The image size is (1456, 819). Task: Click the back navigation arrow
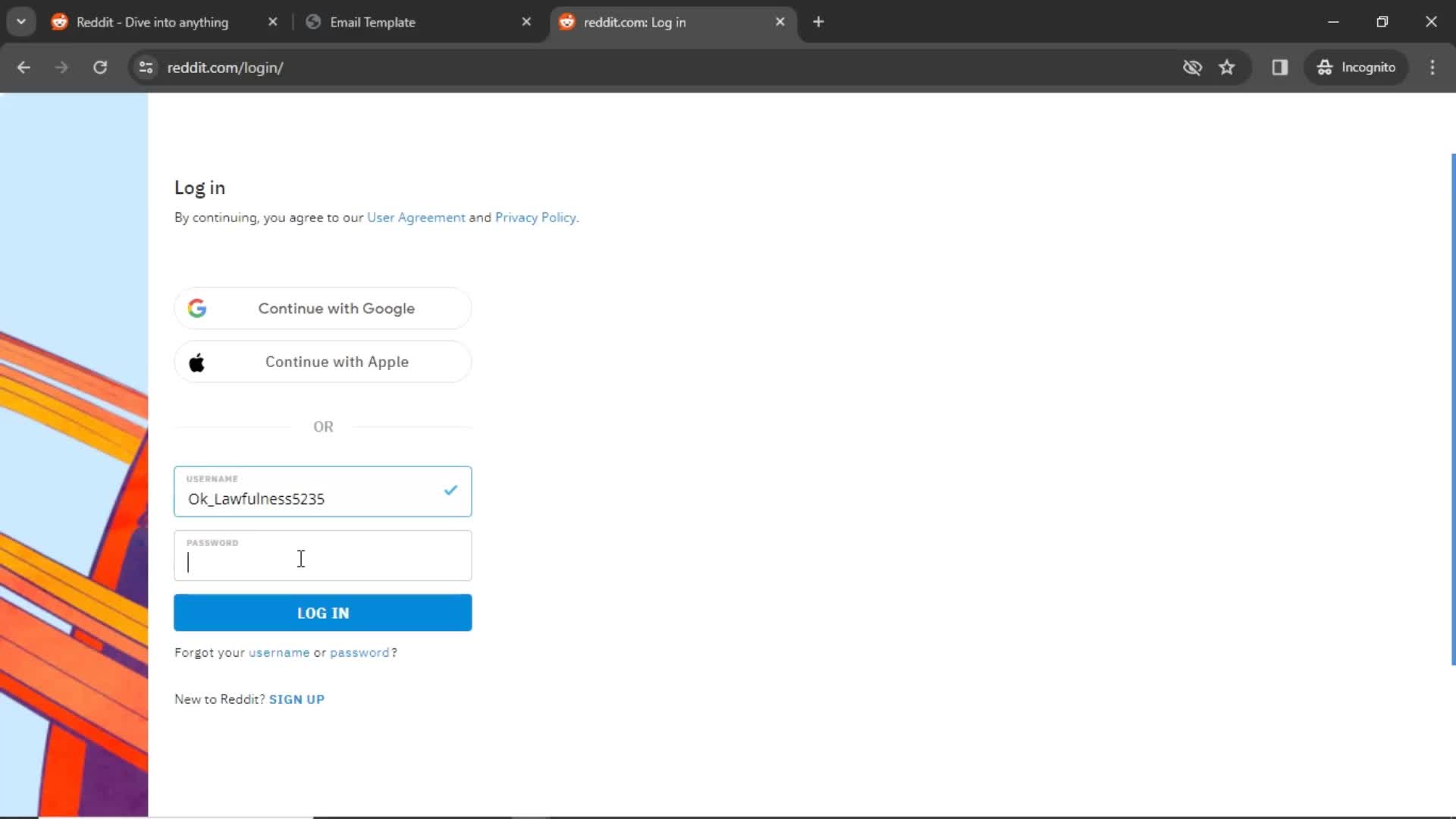click(23, 67)
